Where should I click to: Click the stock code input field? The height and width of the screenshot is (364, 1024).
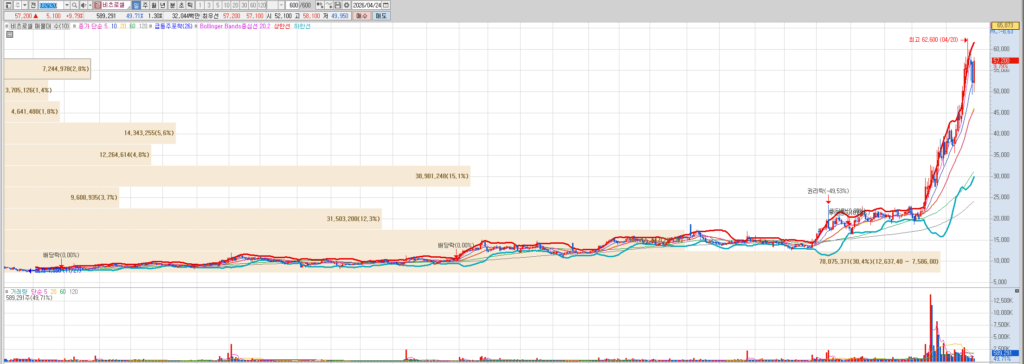[52, 5]
